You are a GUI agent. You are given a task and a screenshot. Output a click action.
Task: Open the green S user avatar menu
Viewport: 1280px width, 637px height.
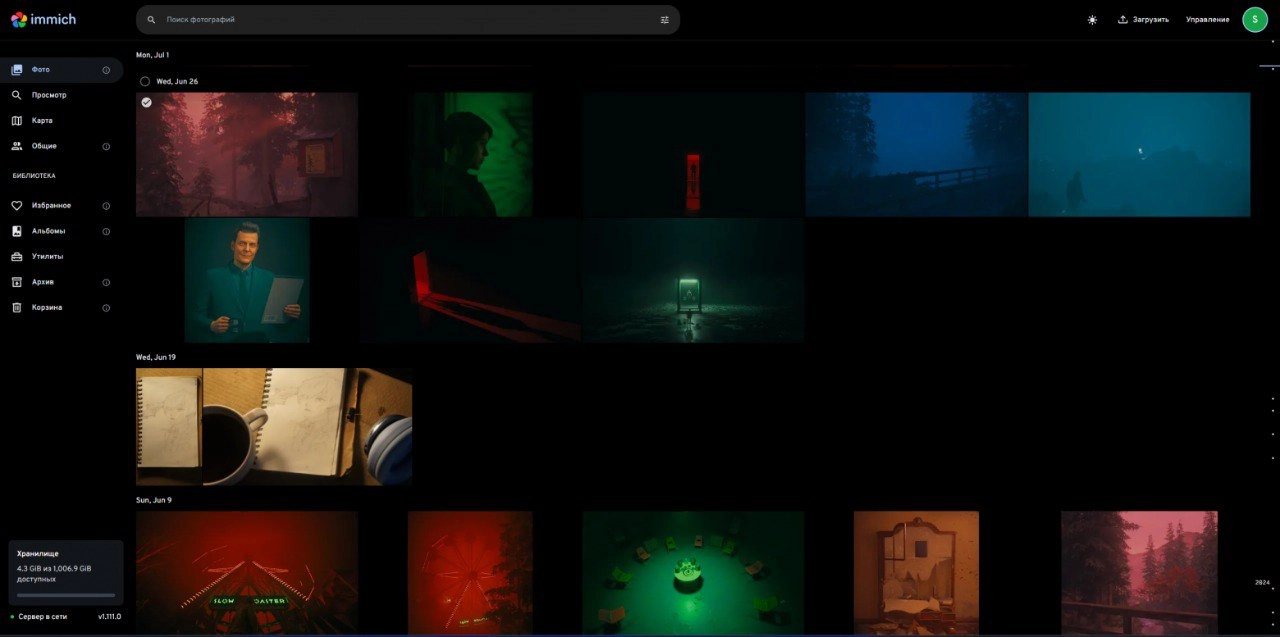1255,19
